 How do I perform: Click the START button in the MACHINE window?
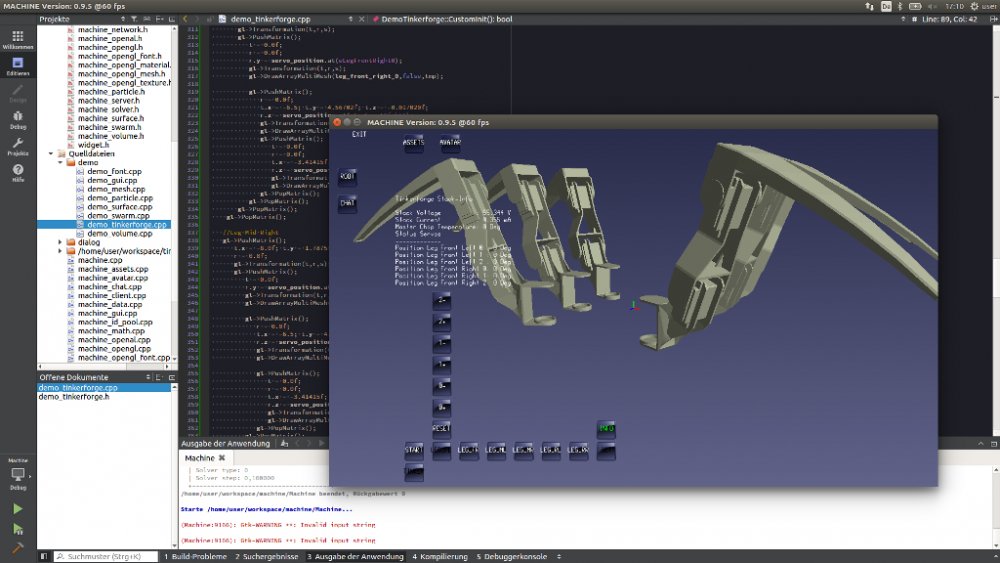413,450
